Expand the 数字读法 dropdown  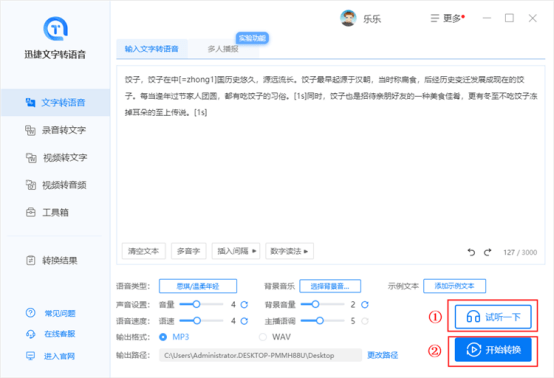[289, 251]
